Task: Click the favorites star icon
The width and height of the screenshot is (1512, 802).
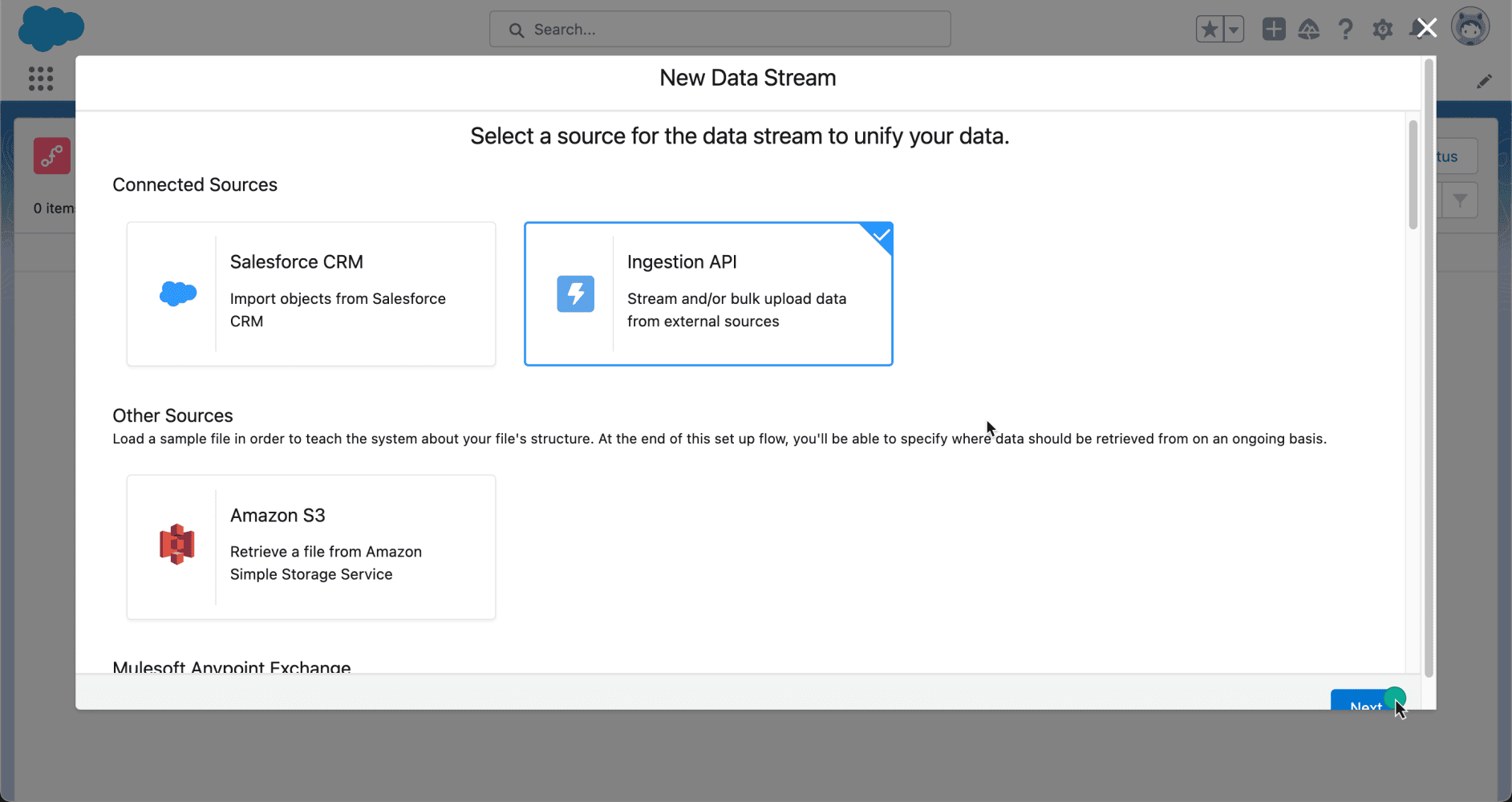Action: 1209,30
